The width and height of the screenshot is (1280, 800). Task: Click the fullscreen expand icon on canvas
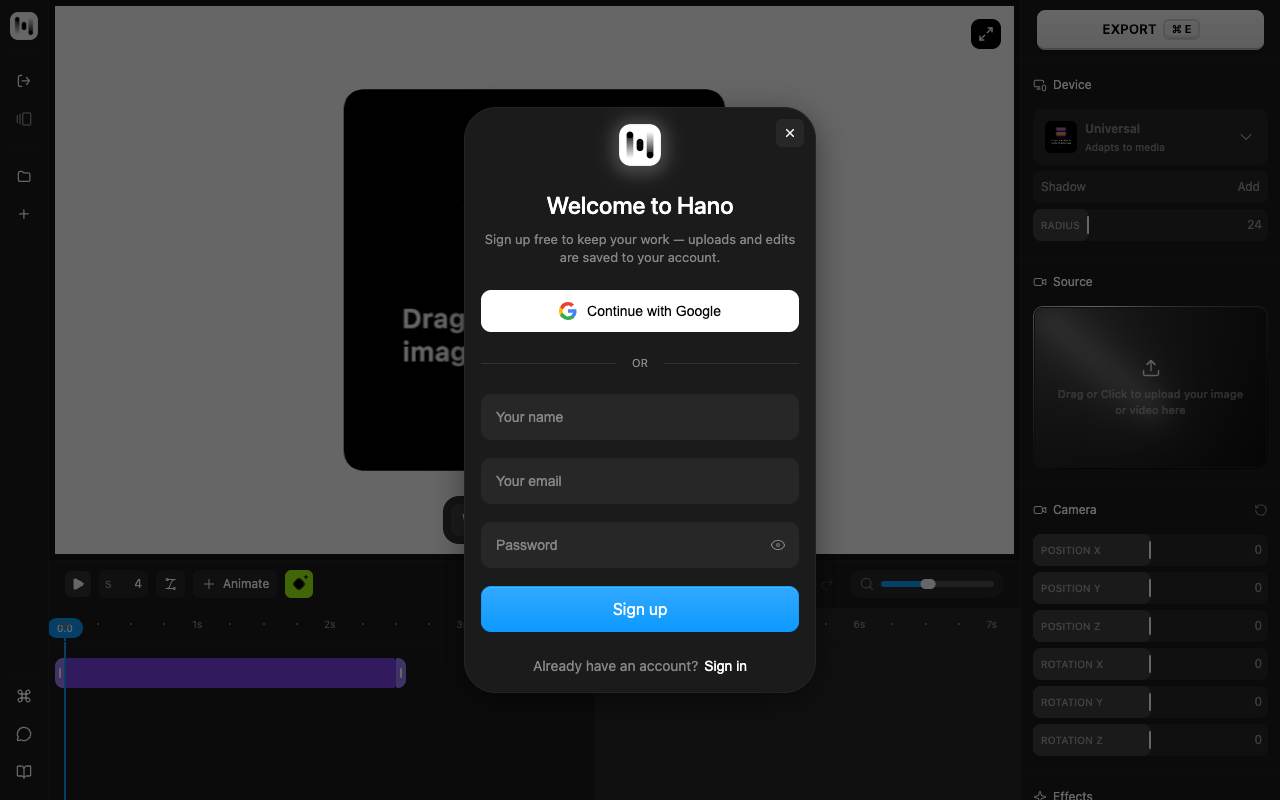(x=986, y=34)
